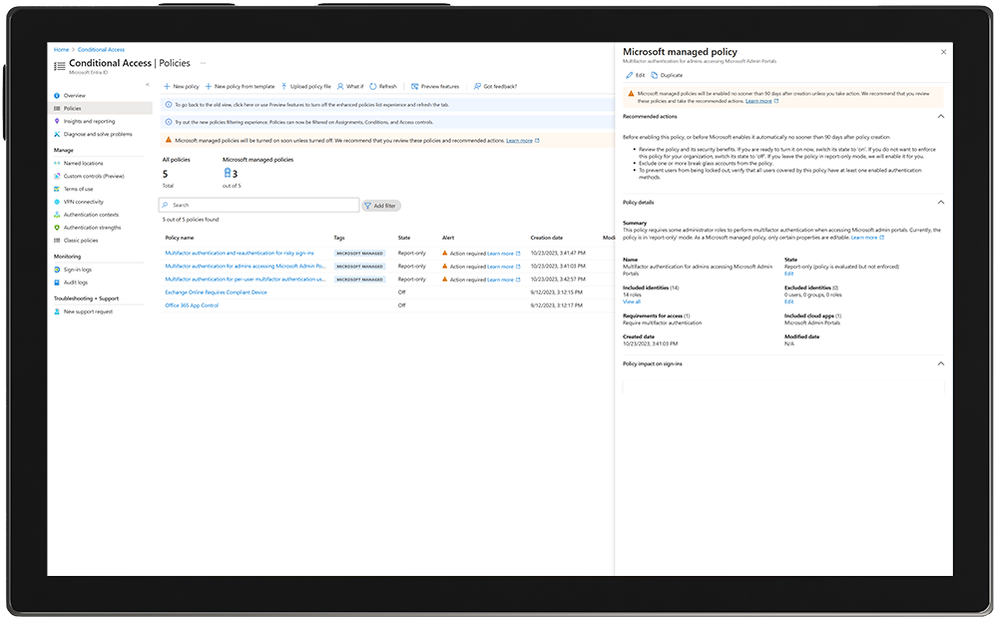Open the per-user multifactor authentication policy

[x=245, y=279]
